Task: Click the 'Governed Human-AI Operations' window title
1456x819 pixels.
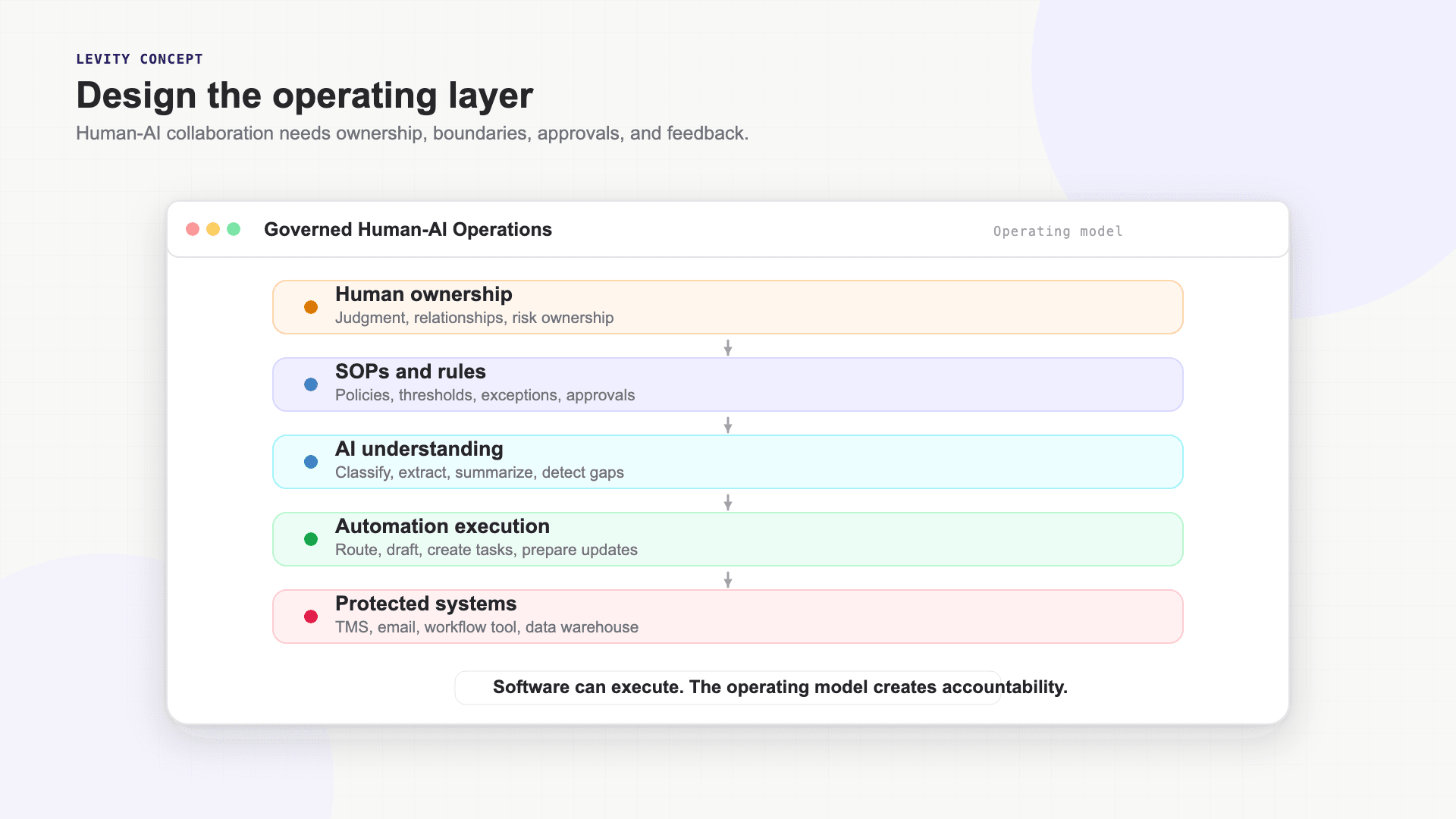Action: point(408,230)
